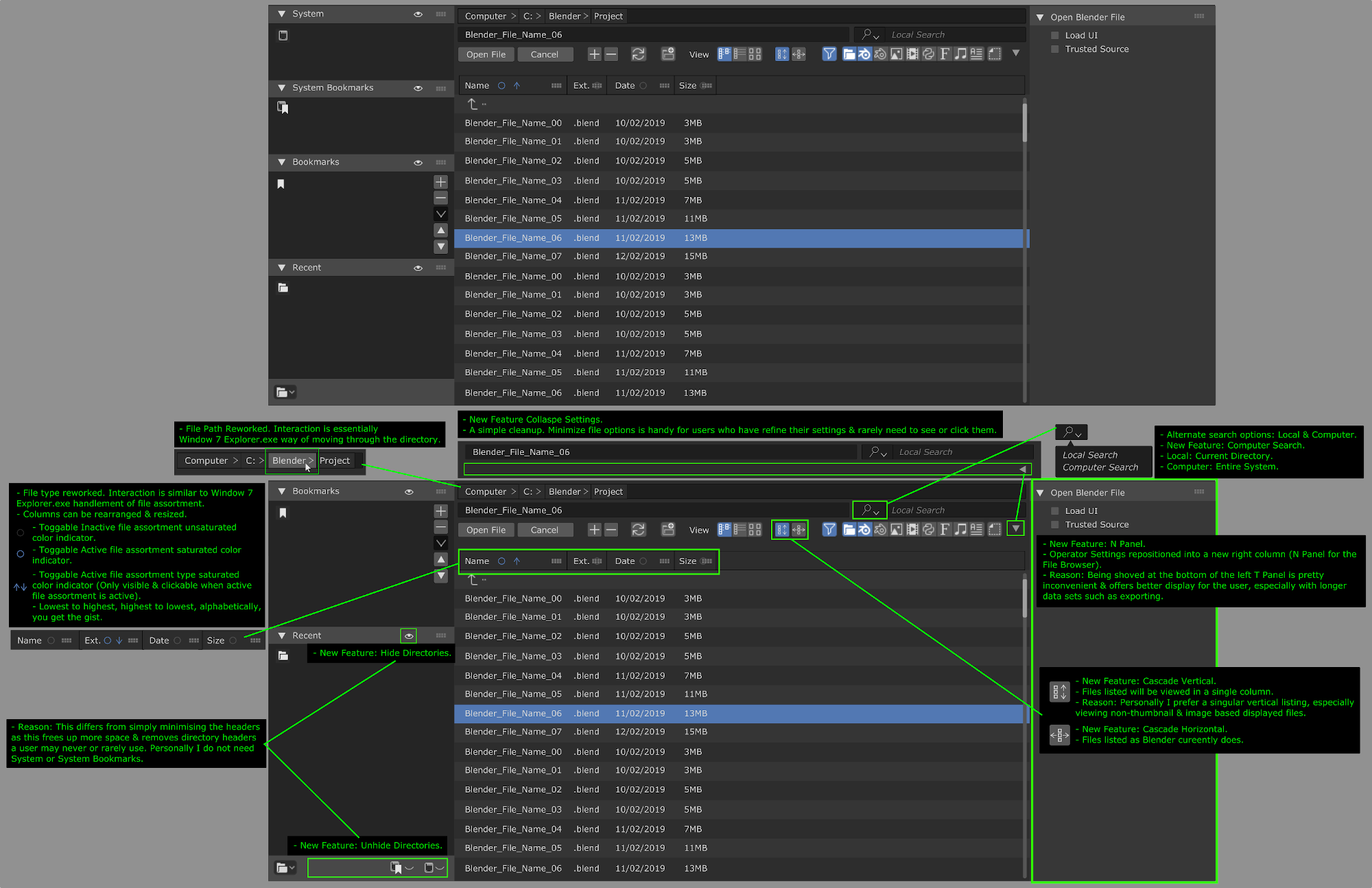Collapse Recent panel in top sidebar

[x=281, y=268]
